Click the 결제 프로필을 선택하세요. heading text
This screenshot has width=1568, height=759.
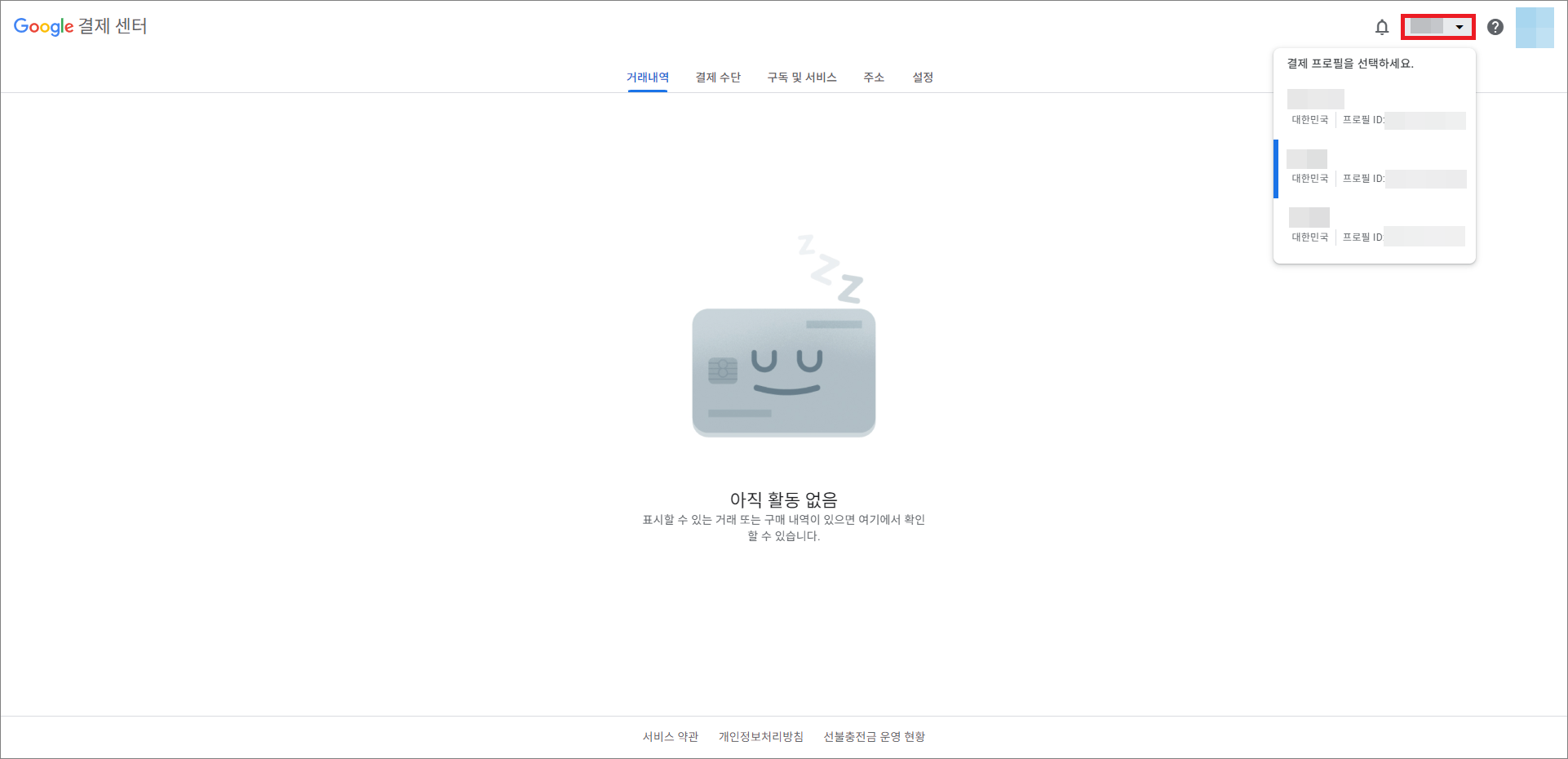click(1350, 64)
